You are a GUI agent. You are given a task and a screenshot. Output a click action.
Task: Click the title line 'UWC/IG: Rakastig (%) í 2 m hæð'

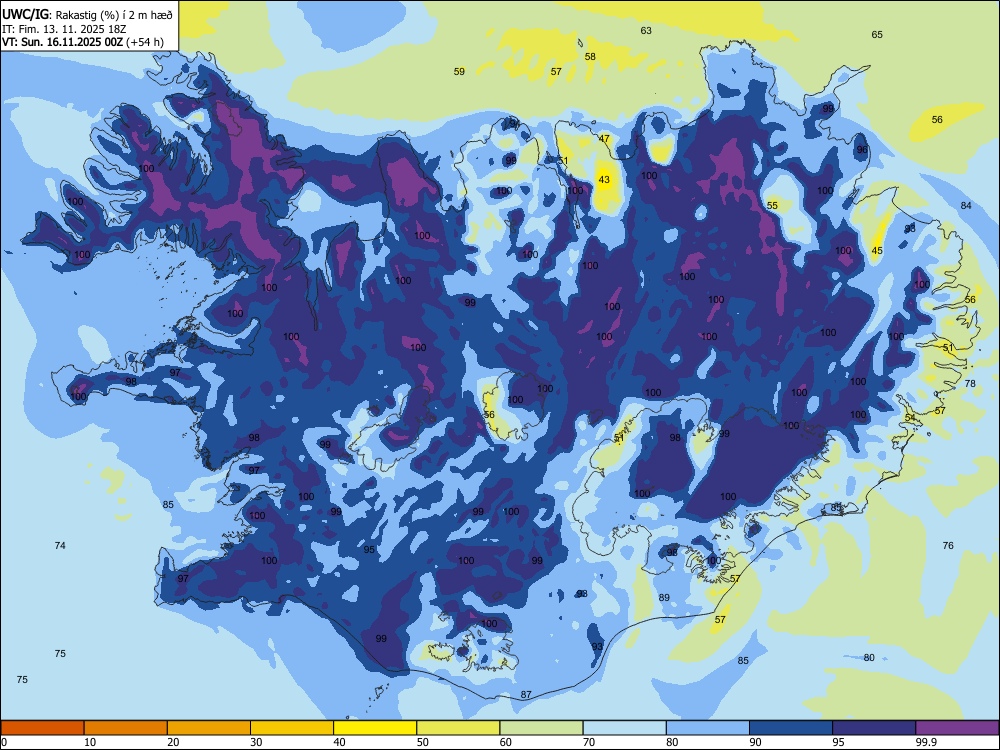tap(87, 15)
